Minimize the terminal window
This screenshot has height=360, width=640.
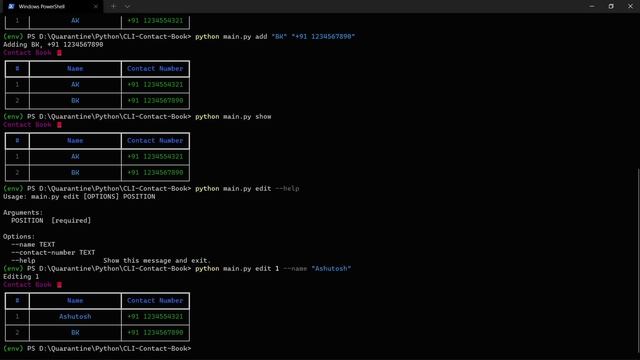tap(592, 6)
